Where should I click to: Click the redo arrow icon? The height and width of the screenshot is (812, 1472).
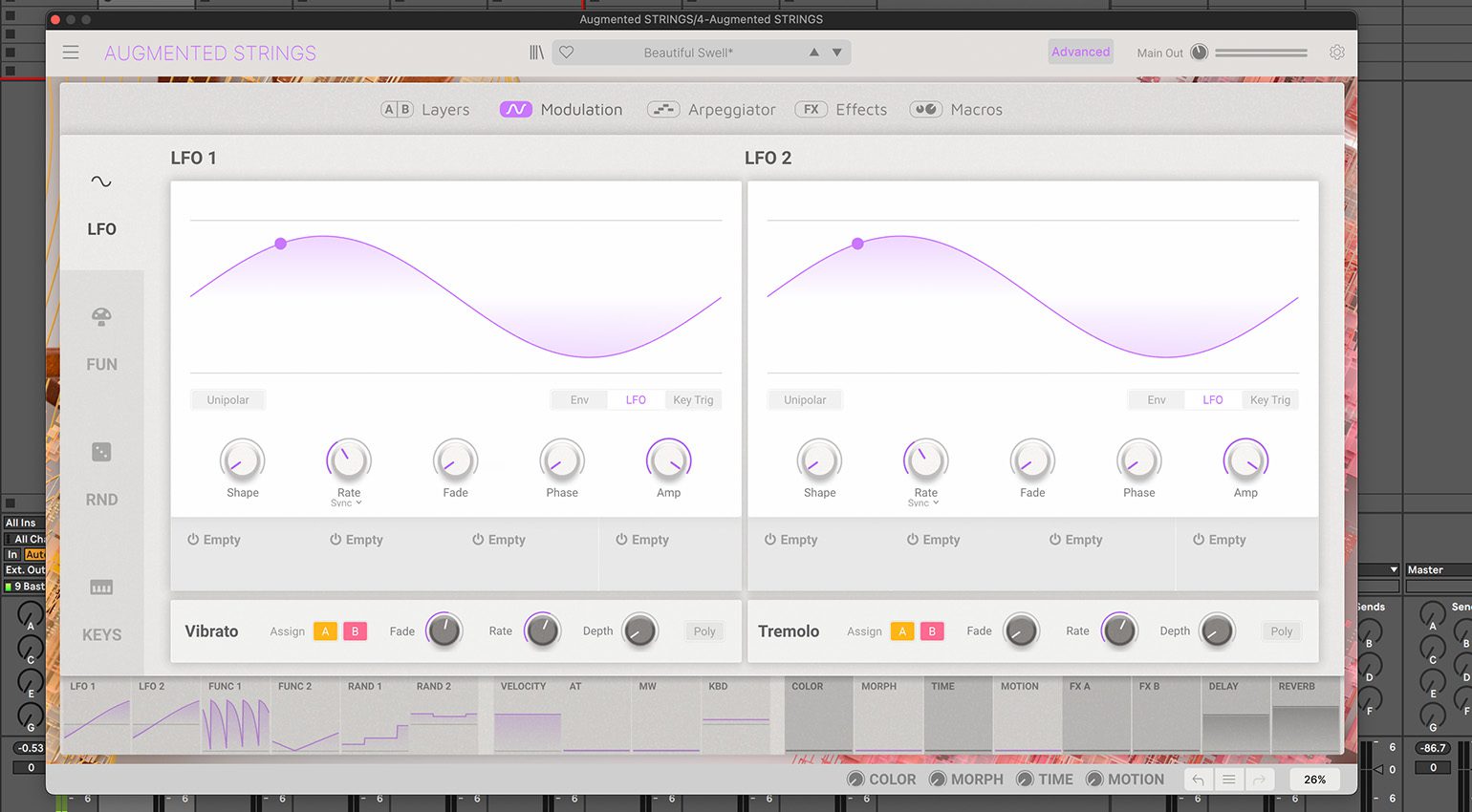tap(1259, 780)
